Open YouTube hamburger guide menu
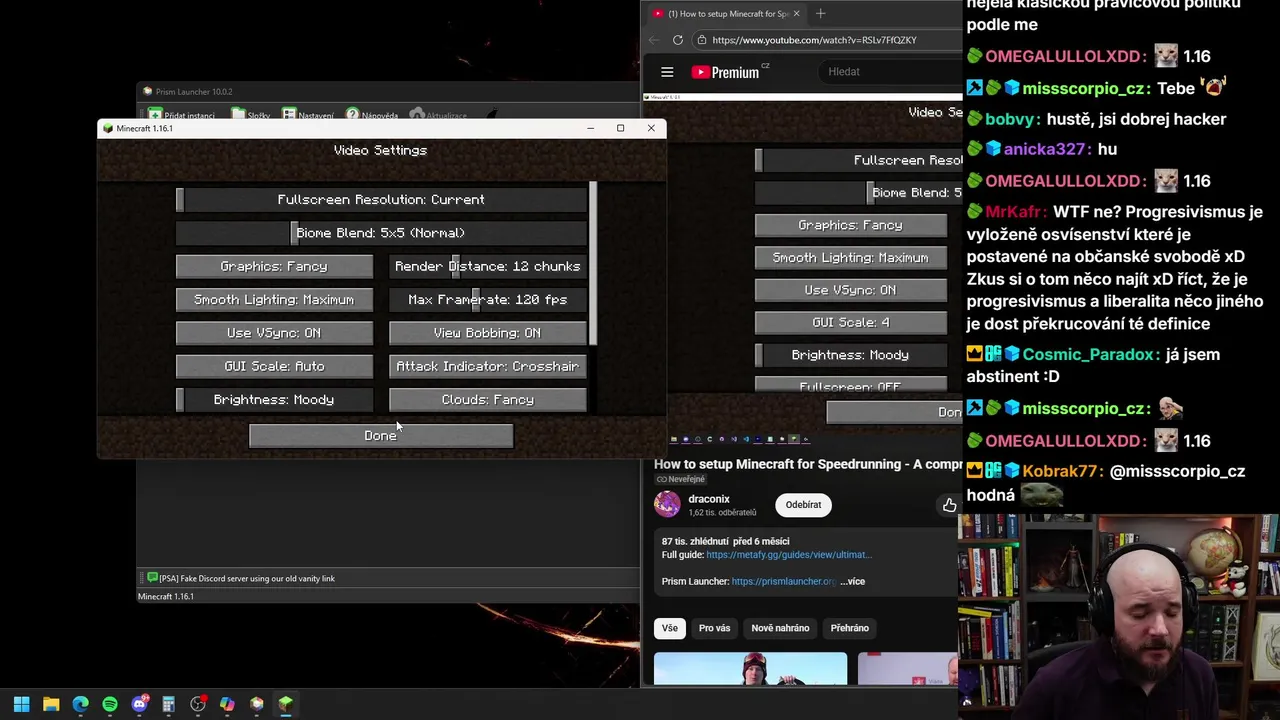The height and width of the screenshot is (720, 1280). pos(667,72)
